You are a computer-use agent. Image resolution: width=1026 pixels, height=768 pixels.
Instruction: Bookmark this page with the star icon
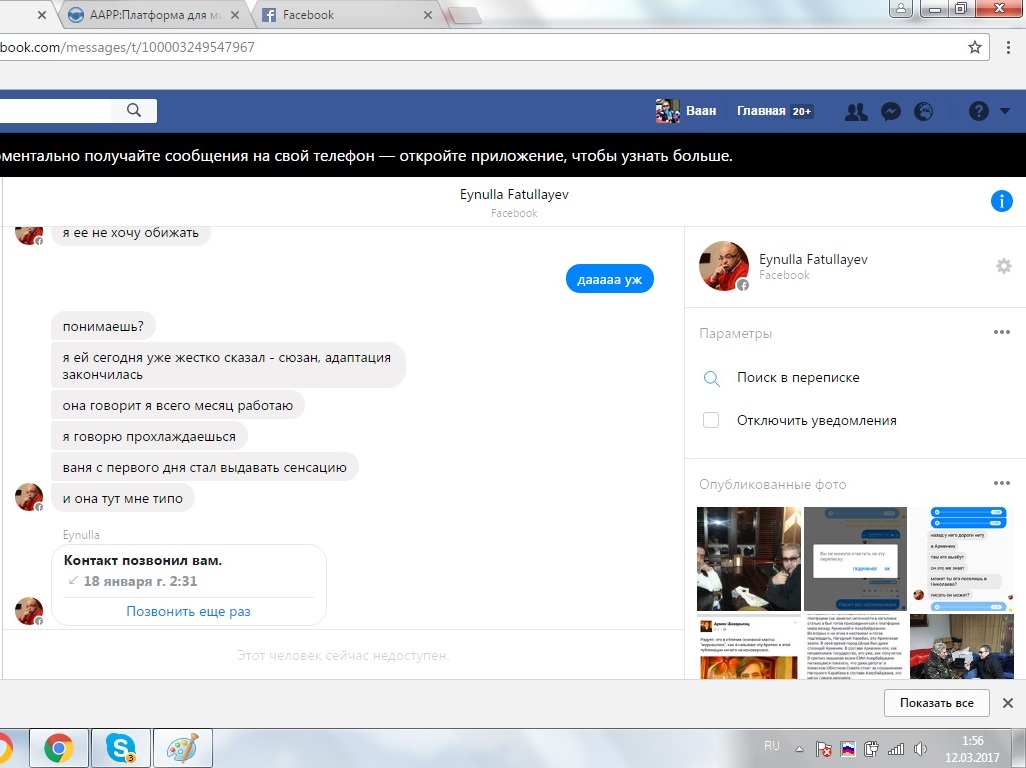[975, 47]
